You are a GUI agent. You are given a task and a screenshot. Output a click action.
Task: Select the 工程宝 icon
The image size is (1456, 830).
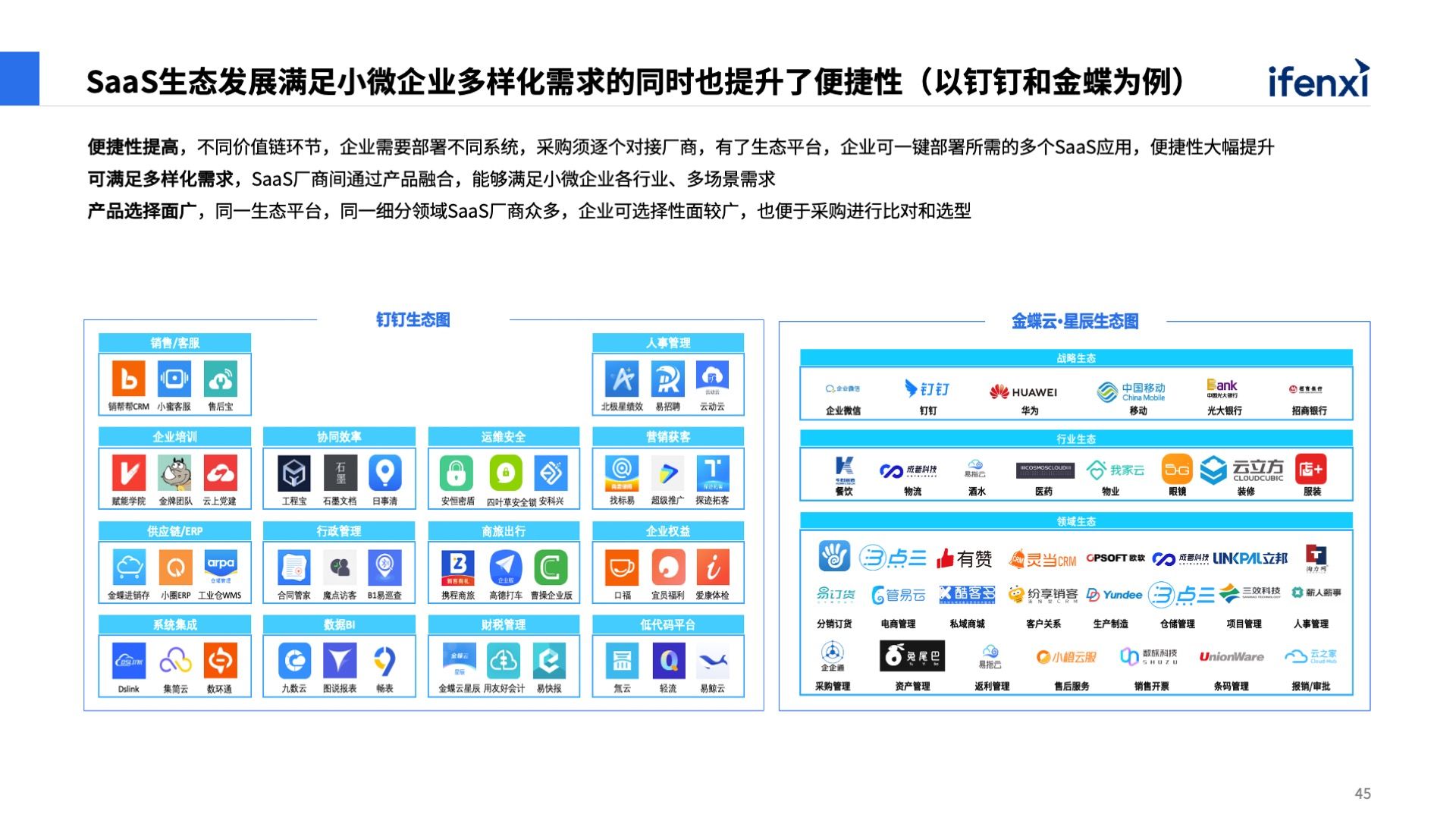[x=294, y=473]
